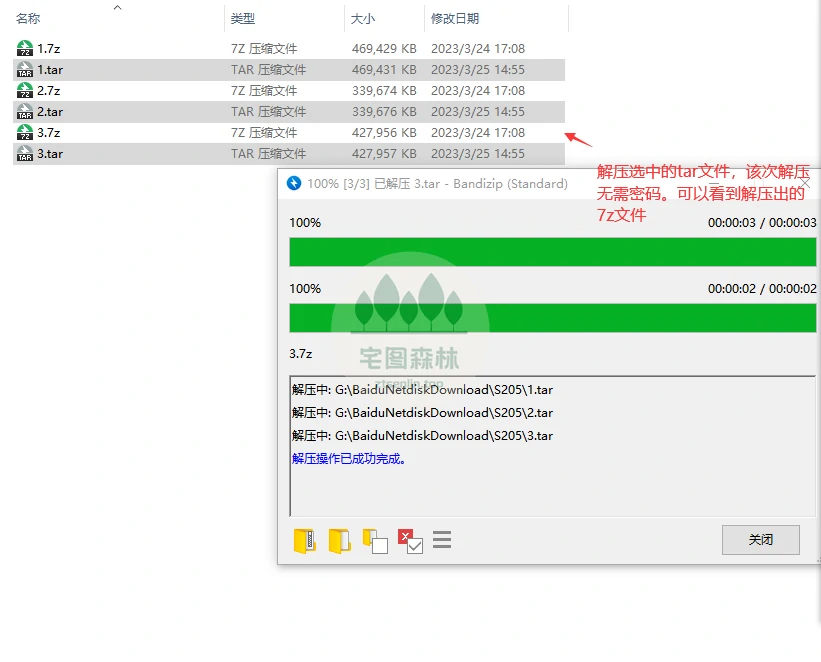Click the TAR 压缩文件 type of 1.tar
This screenshot has width=821, height=662.
click(x=268, y=70)
